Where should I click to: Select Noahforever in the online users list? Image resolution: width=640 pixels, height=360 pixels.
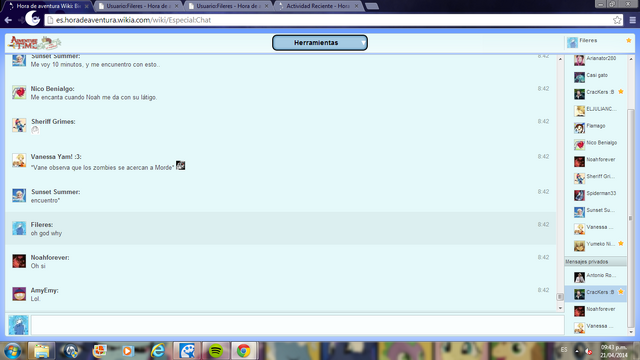(x=596, y=160)
